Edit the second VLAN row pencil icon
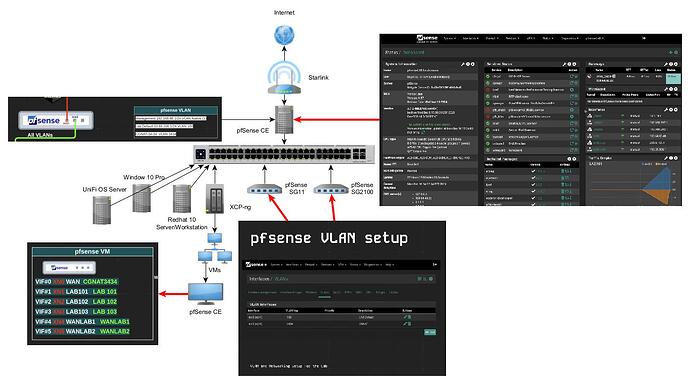The image size is (690, 388). pos(405,324)
